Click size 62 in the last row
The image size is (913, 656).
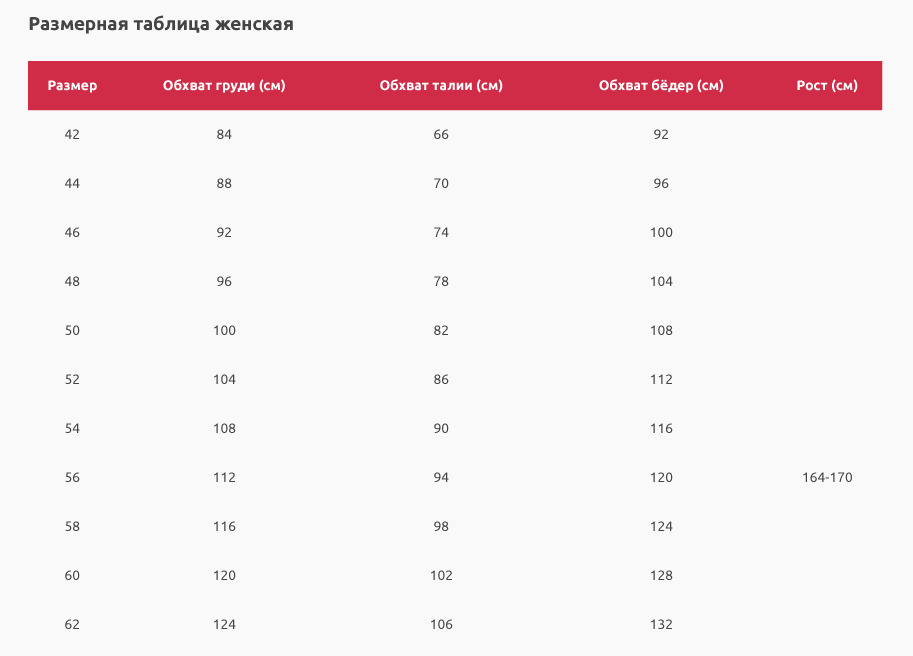coord(72,625)
